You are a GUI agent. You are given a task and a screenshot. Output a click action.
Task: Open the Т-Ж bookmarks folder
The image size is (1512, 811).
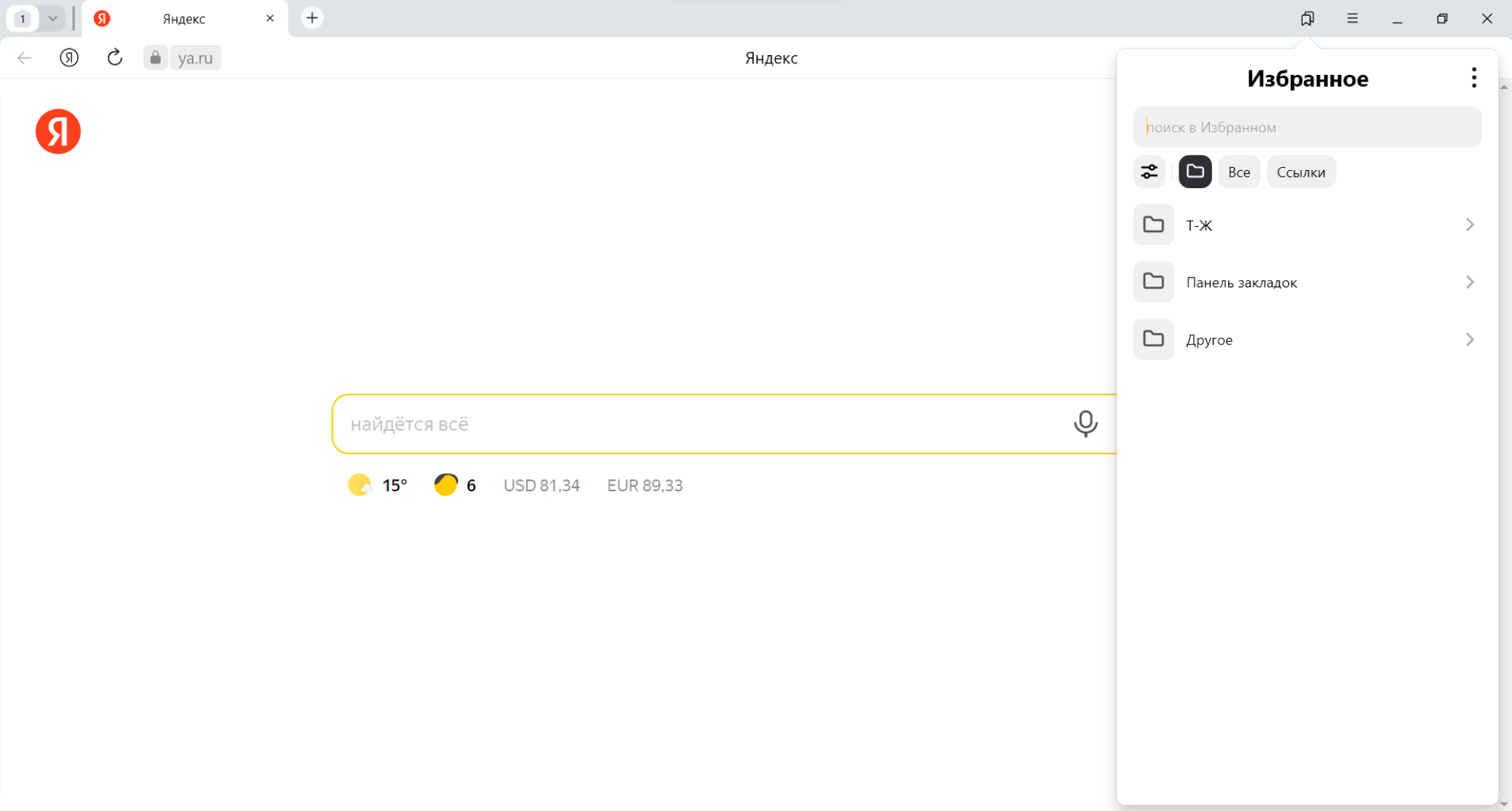pos(1307,224)
